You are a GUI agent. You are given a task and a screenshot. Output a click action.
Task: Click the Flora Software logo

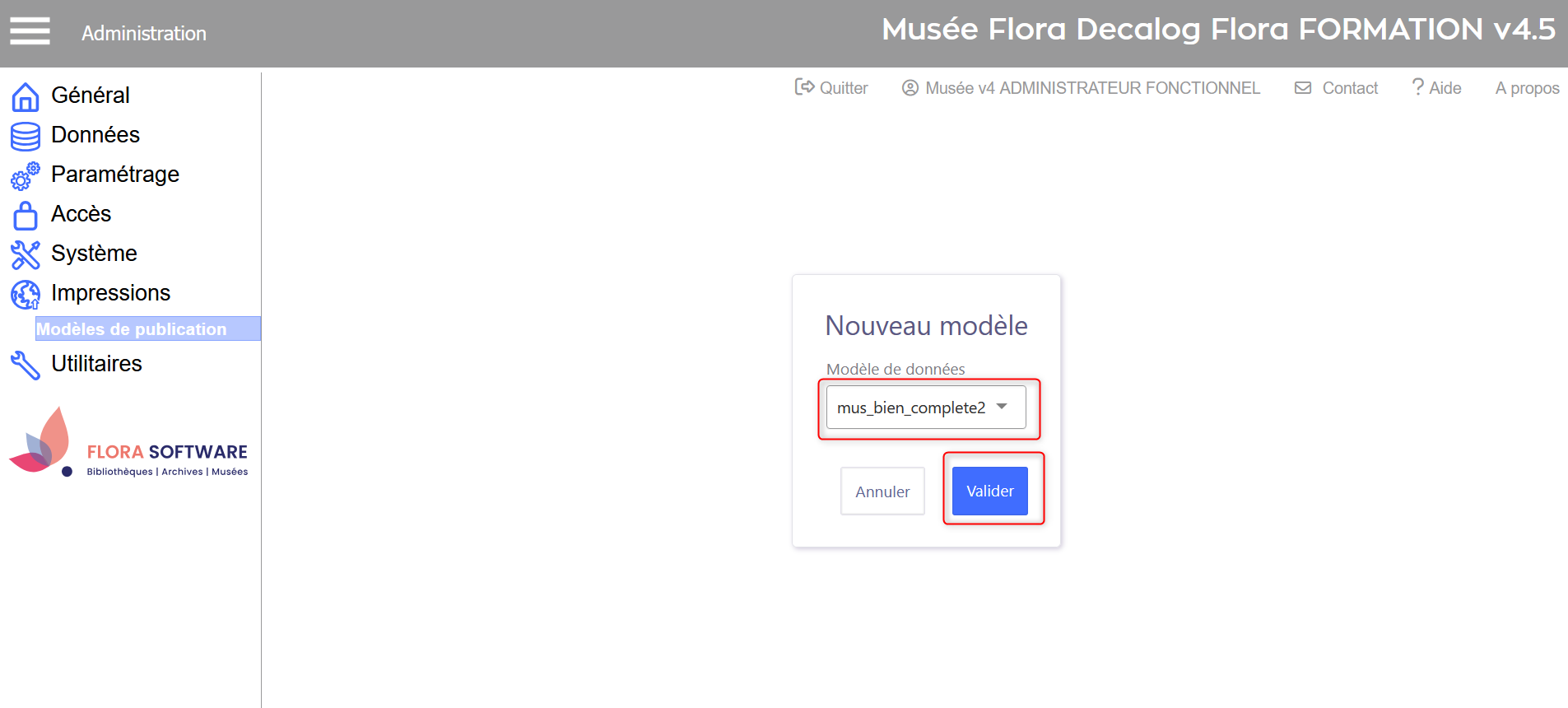128,445
